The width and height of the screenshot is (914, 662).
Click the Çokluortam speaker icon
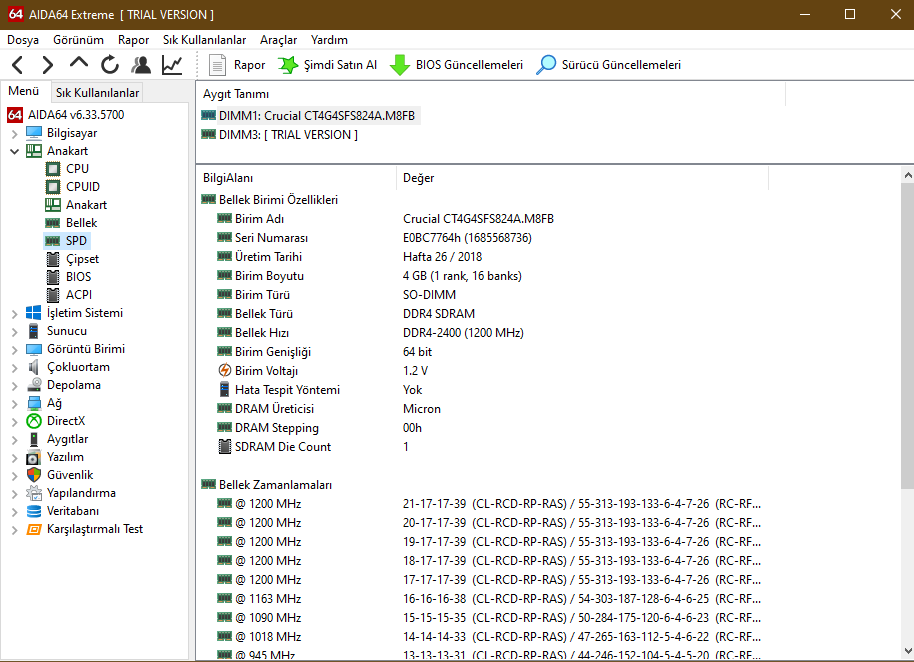click(34, 367)
